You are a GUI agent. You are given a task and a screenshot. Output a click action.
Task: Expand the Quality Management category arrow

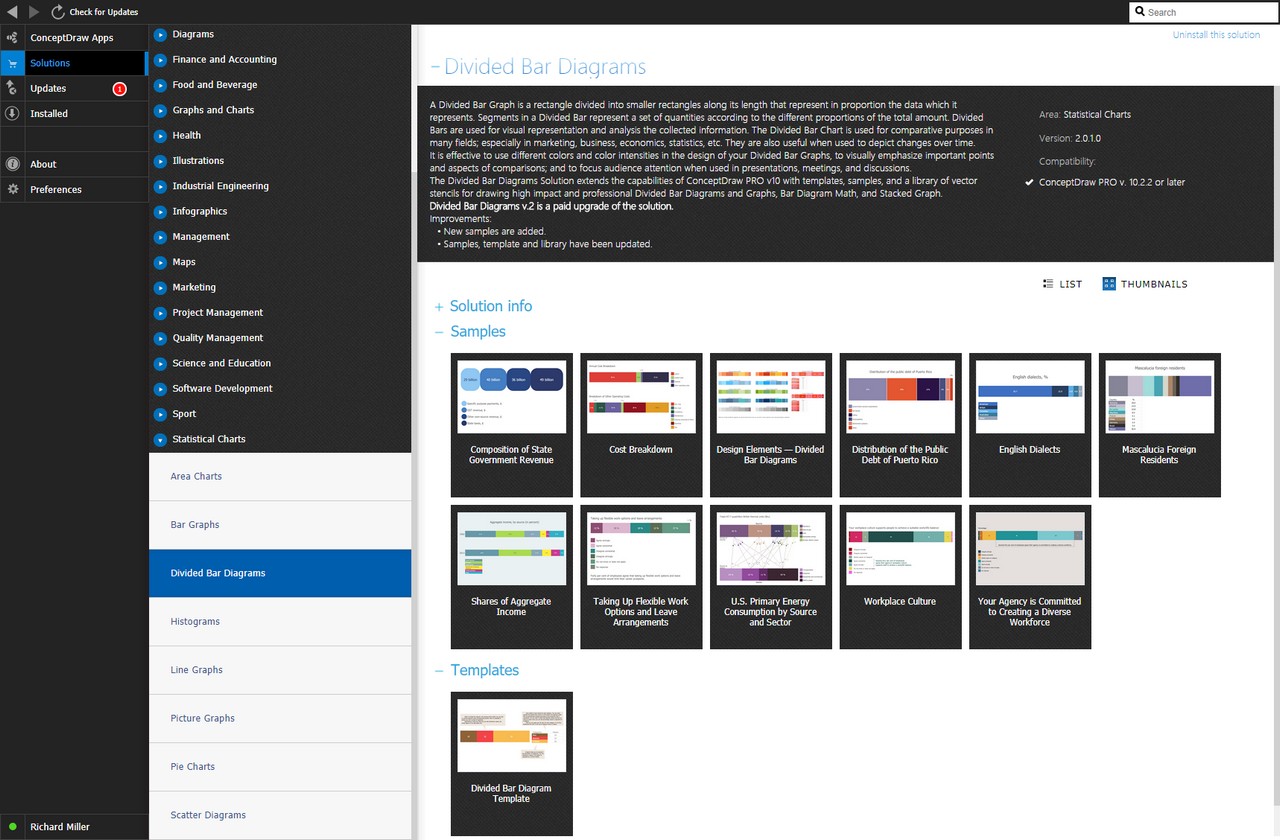[160, 338]
